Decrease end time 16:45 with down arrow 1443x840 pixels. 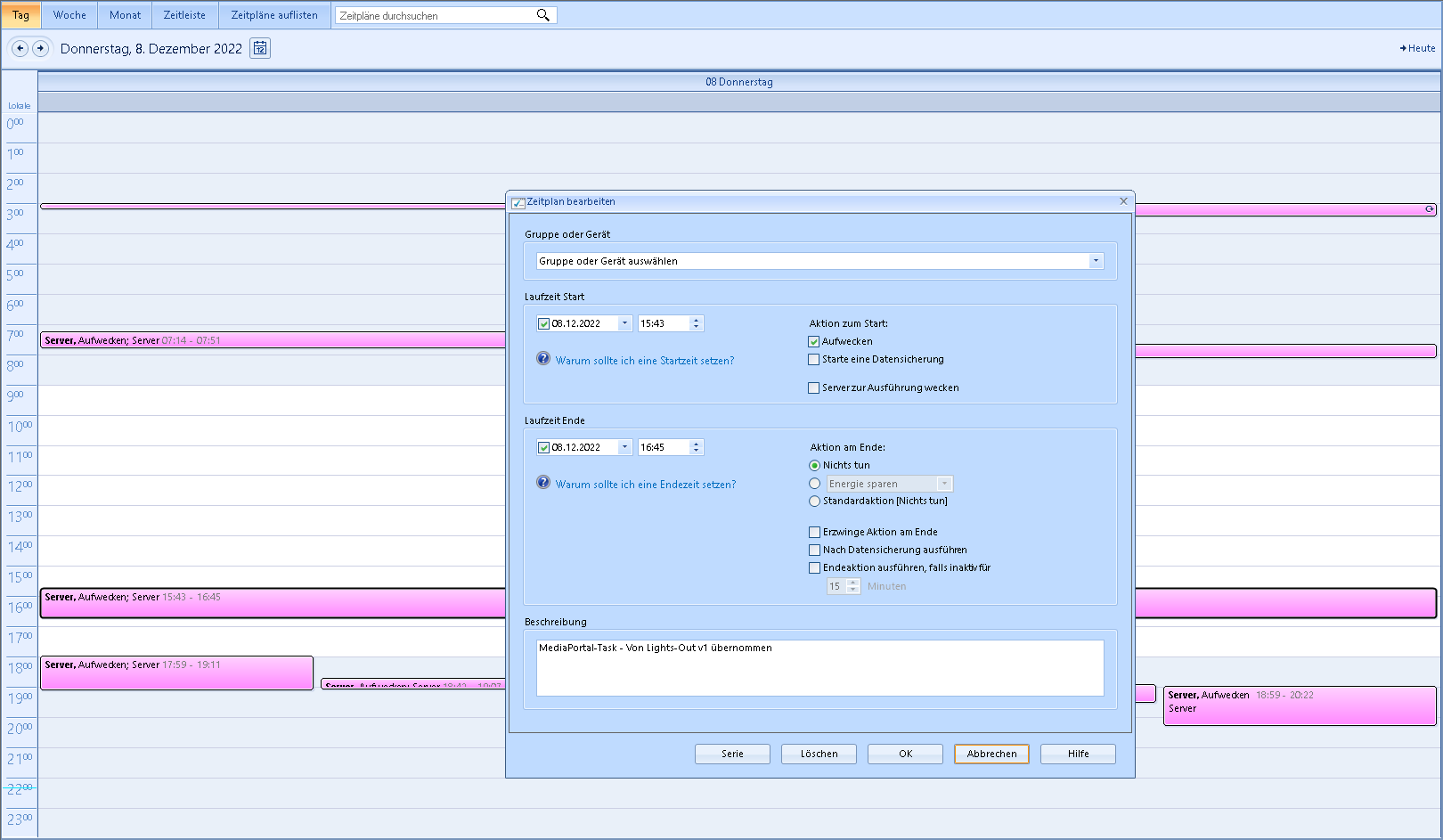tap(696, 451)
